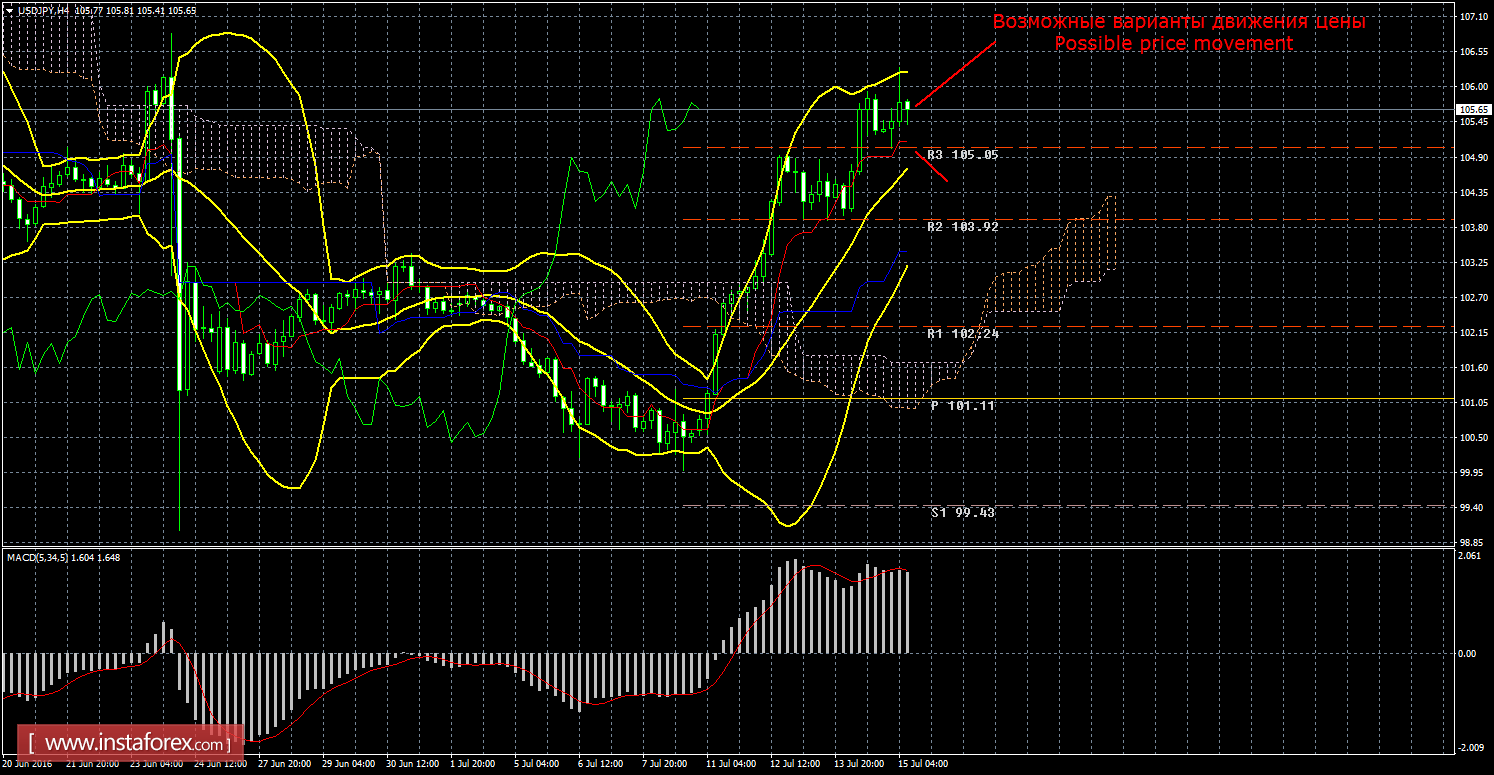Viewport: 1494px width, 775px height.
Task: Select the R3 105.05 resistance label
Action: coord(962,155)
